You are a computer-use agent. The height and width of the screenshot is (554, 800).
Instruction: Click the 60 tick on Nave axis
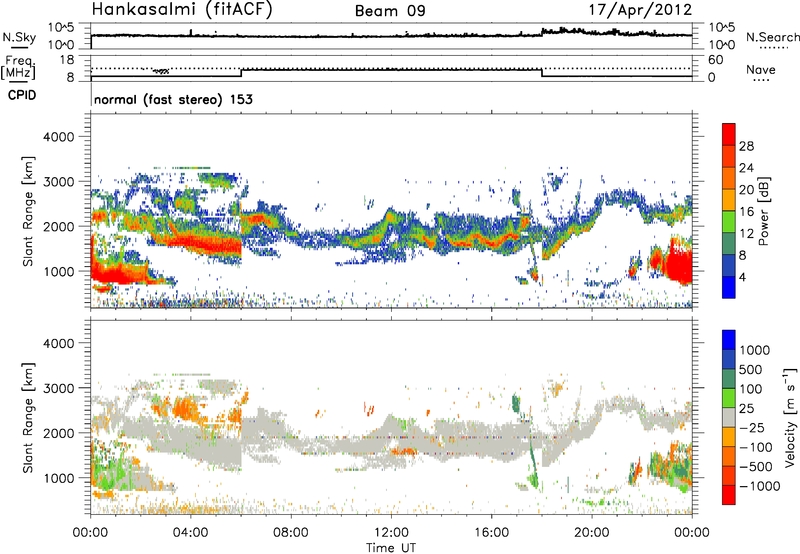[715, 60]
